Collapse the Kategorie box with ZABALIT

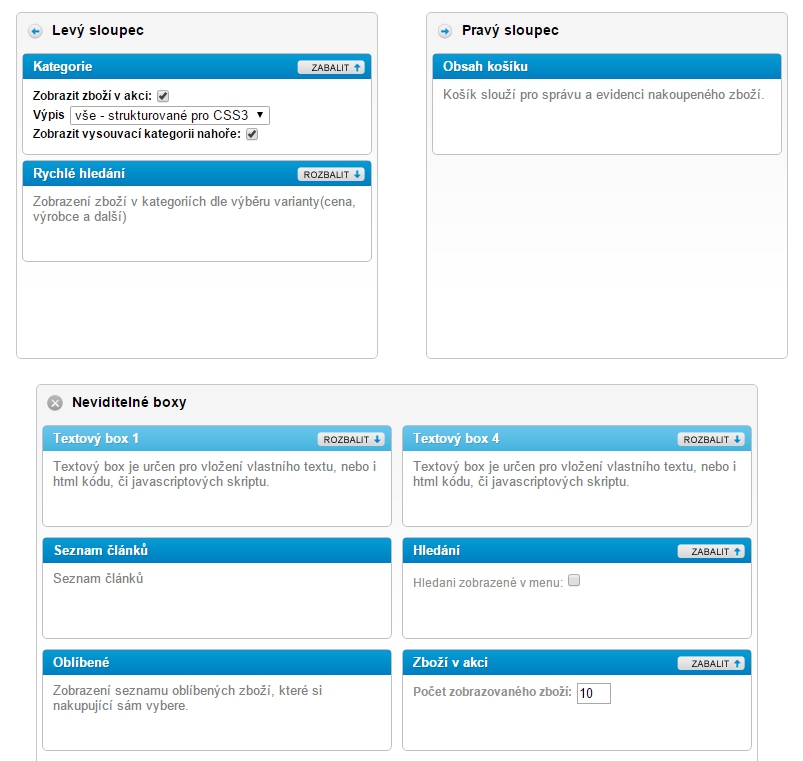click(331, 67)
